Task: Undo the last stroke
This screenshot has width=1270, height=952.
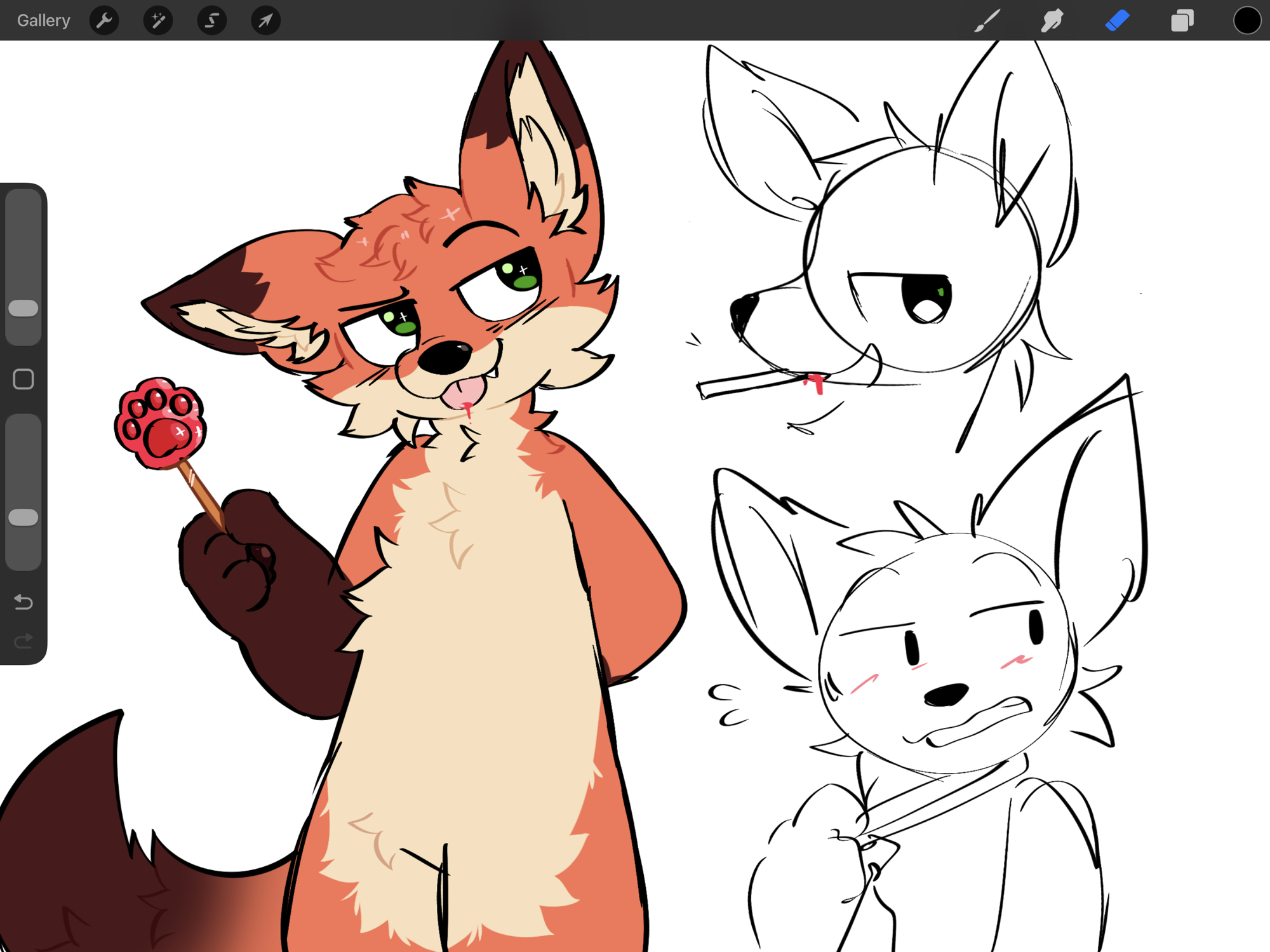Action: click(23, 601)
